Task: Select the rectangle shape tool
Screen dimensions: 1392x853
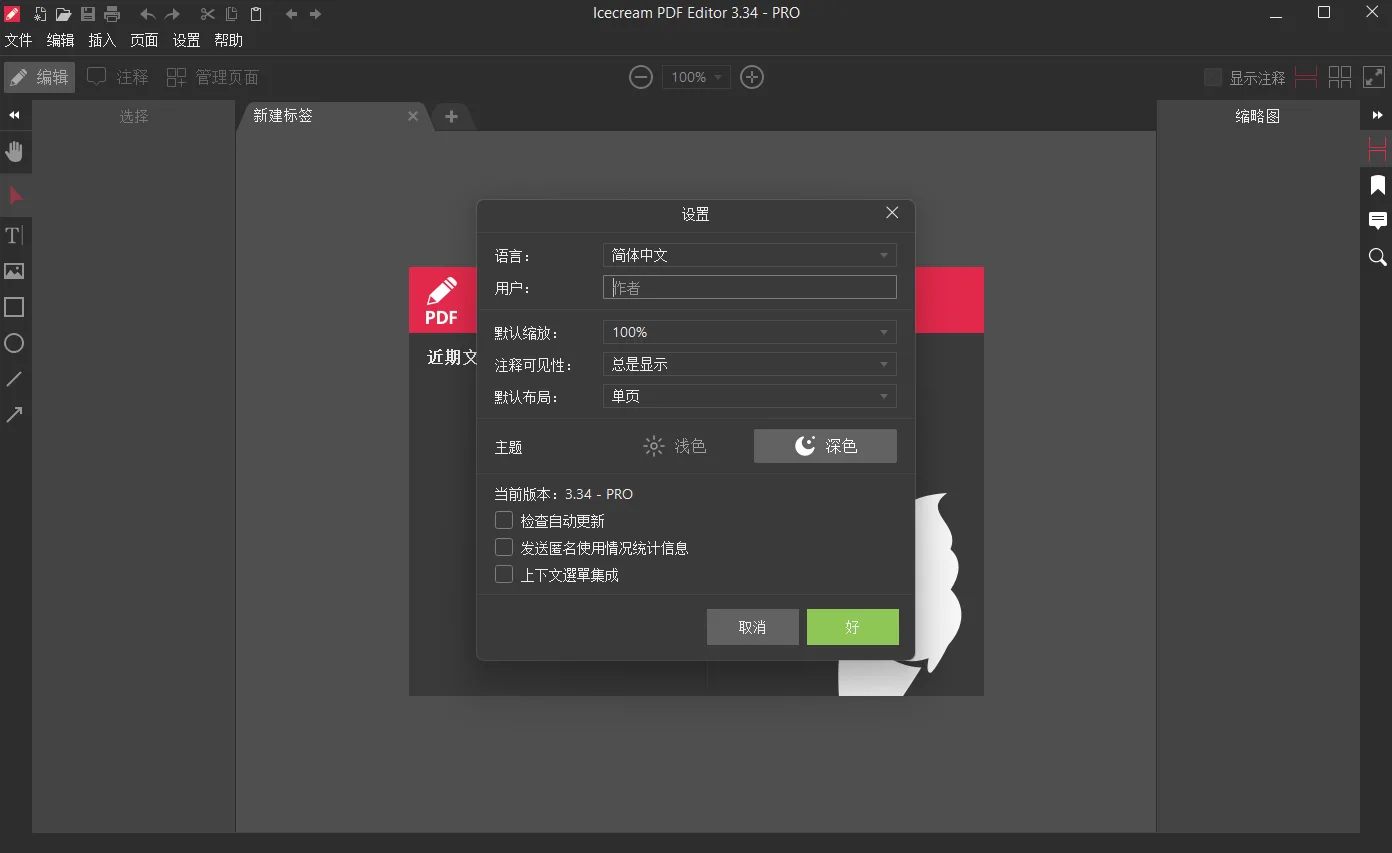Action: click(x=14, y=307)
